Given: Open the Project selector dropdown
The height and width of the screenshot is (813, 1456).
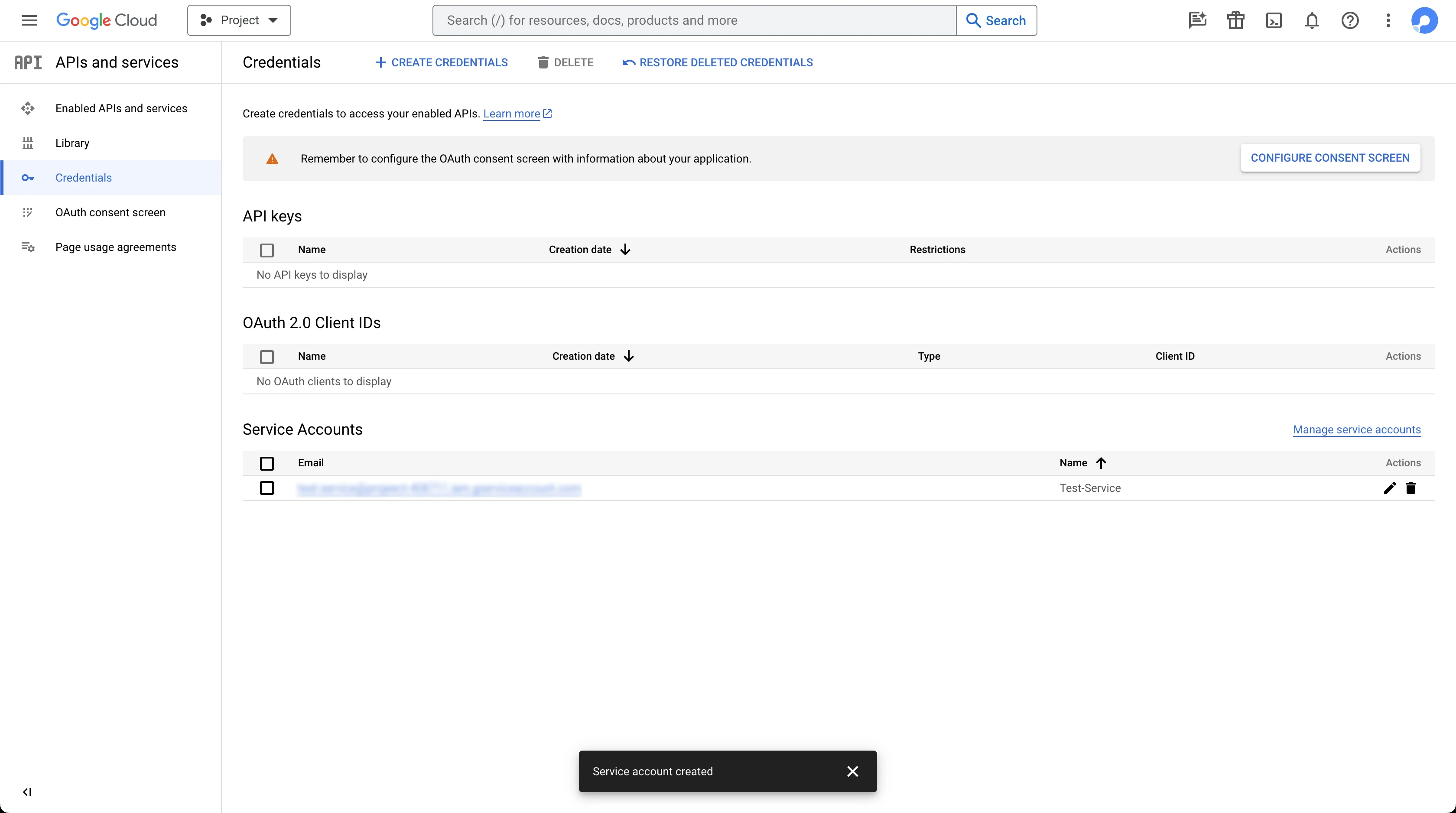Looking at the screenshot, I should pyautogui.click(x=239, y=20).
